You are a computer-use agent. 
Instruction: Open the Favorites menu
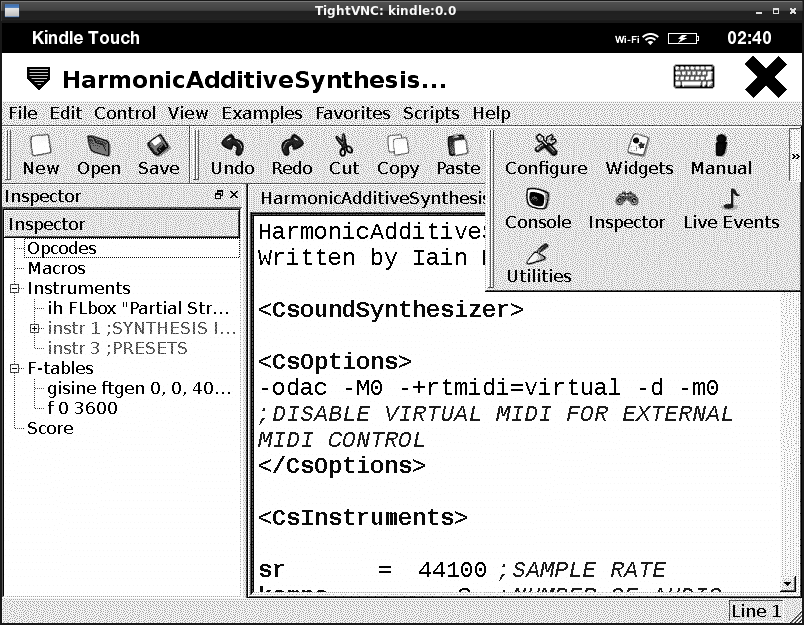click(353, 113)
